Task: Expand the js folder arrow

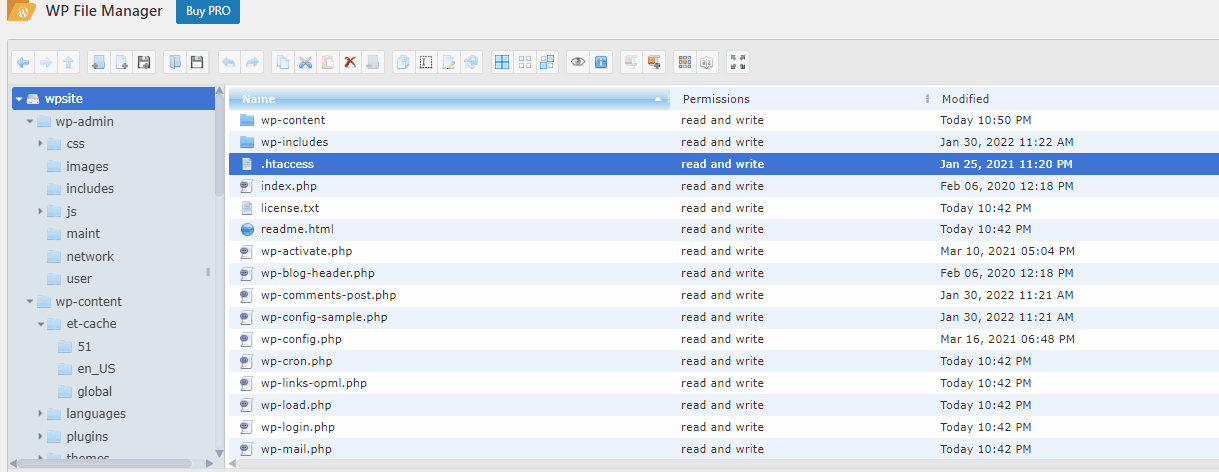Action: [x=41, y=211]
